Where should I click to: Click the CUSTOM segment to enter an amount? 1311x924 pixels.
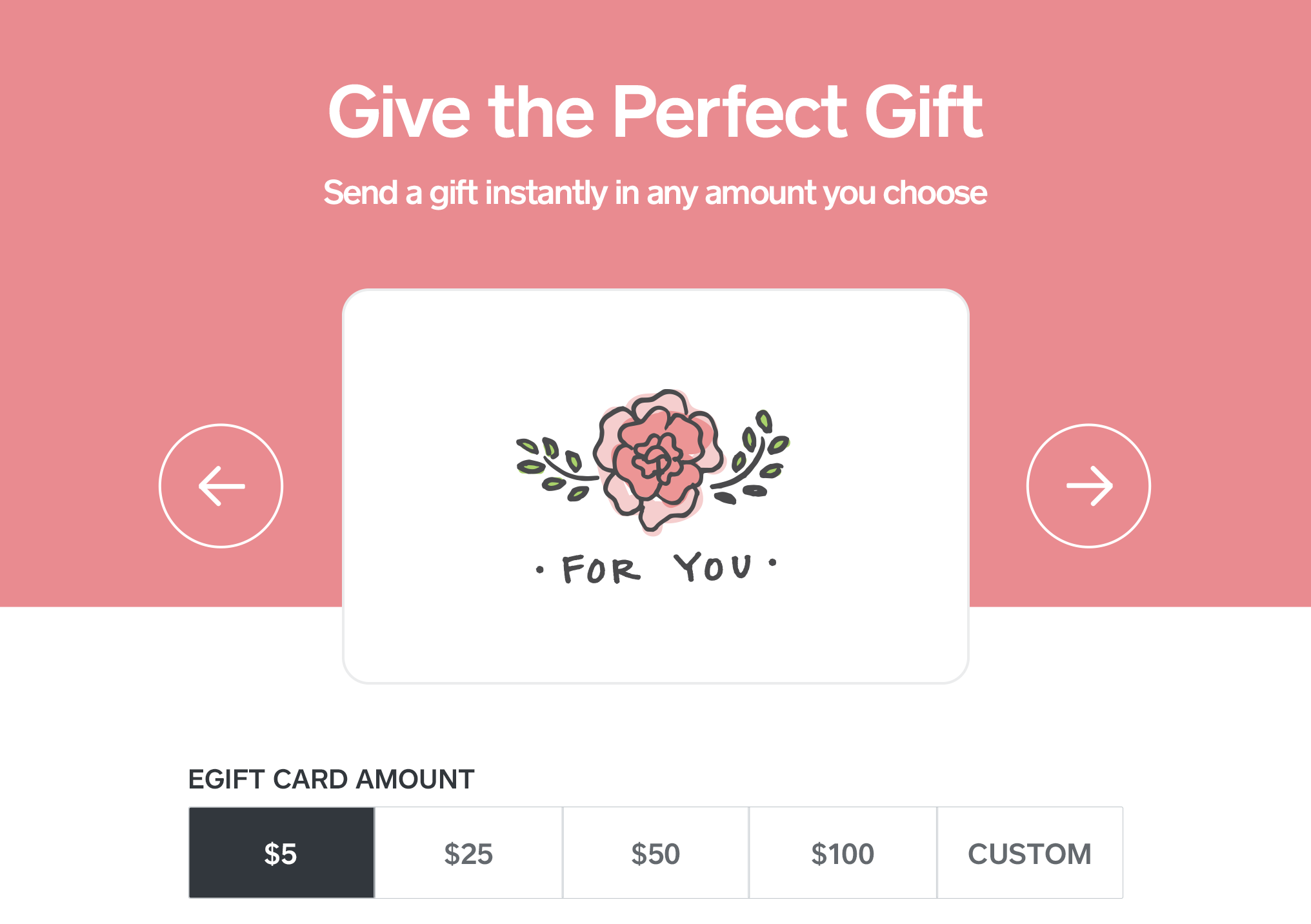tap(1029, 852)
